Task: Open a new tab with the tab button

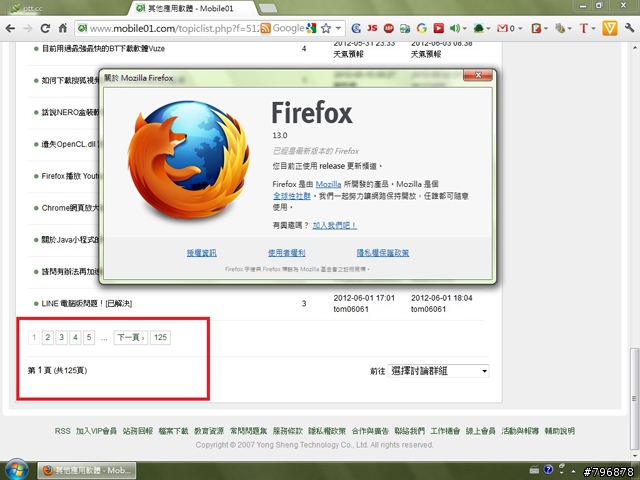Action: tap(268, 8)
